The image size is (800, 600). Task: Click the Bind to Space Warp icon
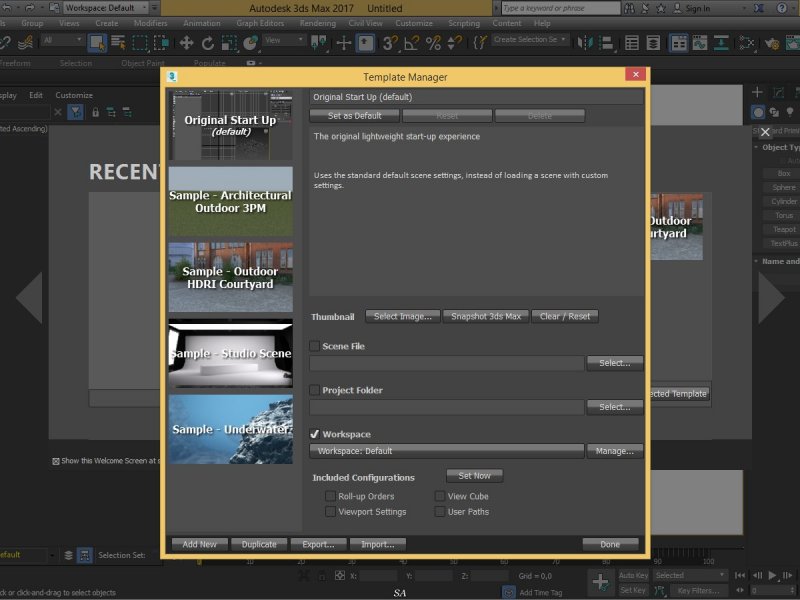tap(24, 43)
